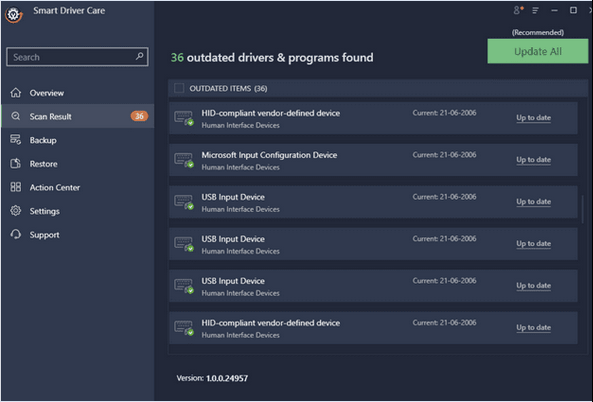Select the Microsoft Input Configuration Device name
The image size is (593, 402).
click(x=269, y=155)
